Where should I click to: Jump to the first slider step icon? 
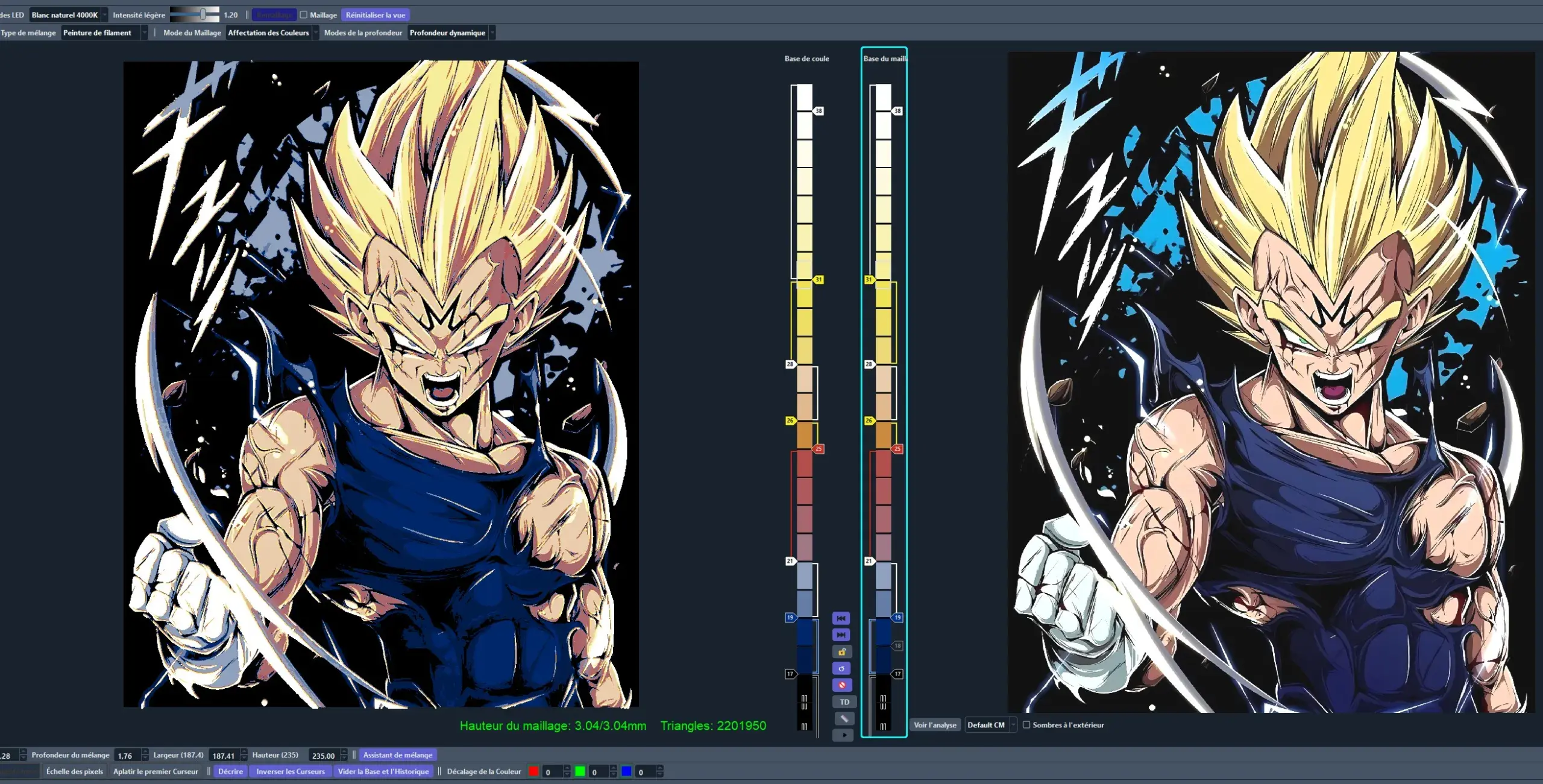[841, 618]
